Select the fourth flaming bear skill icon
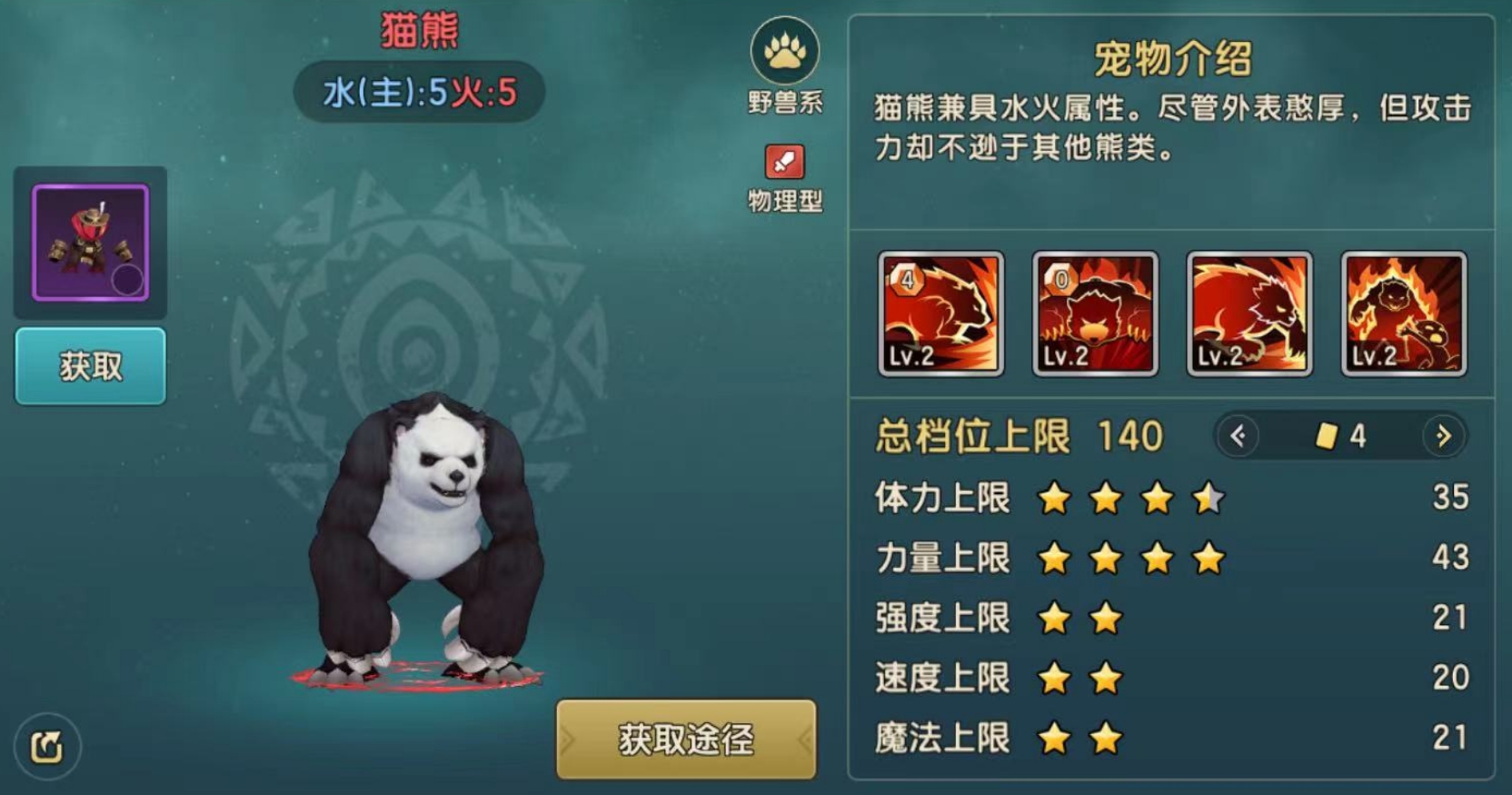Image resolution: width=1512 pixels, height=795 pixels. [1404, 313]
